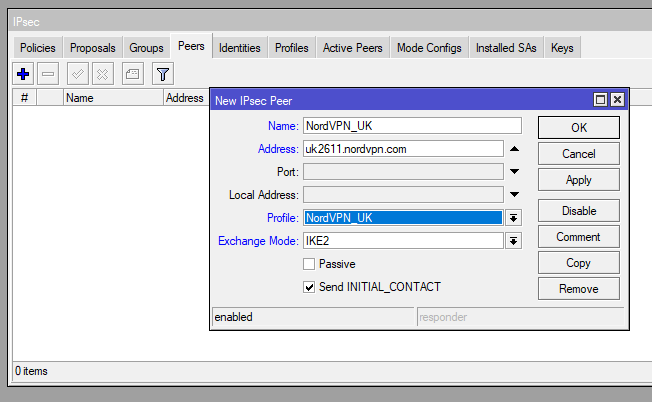This screenshot has width=652, height=402.
Task: Open the Active Peers tab
Action: (353, 48)
